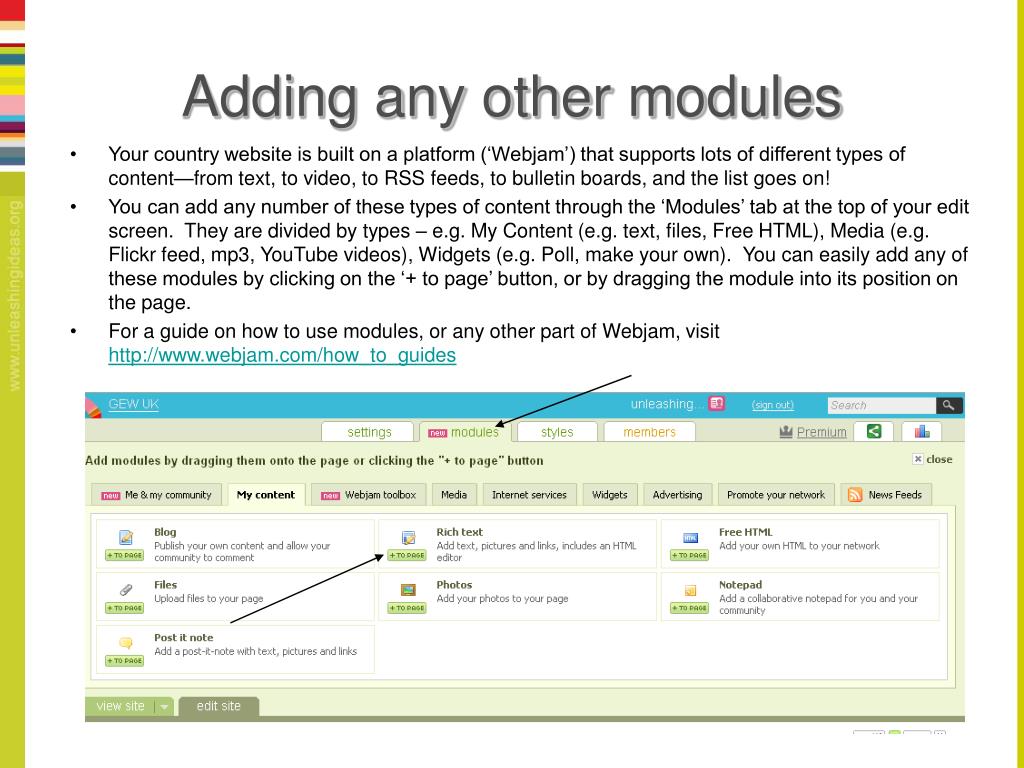Screen dimensions: 1024x768
Task: Click the Free HTML module icon
Action: pos(690,537)
